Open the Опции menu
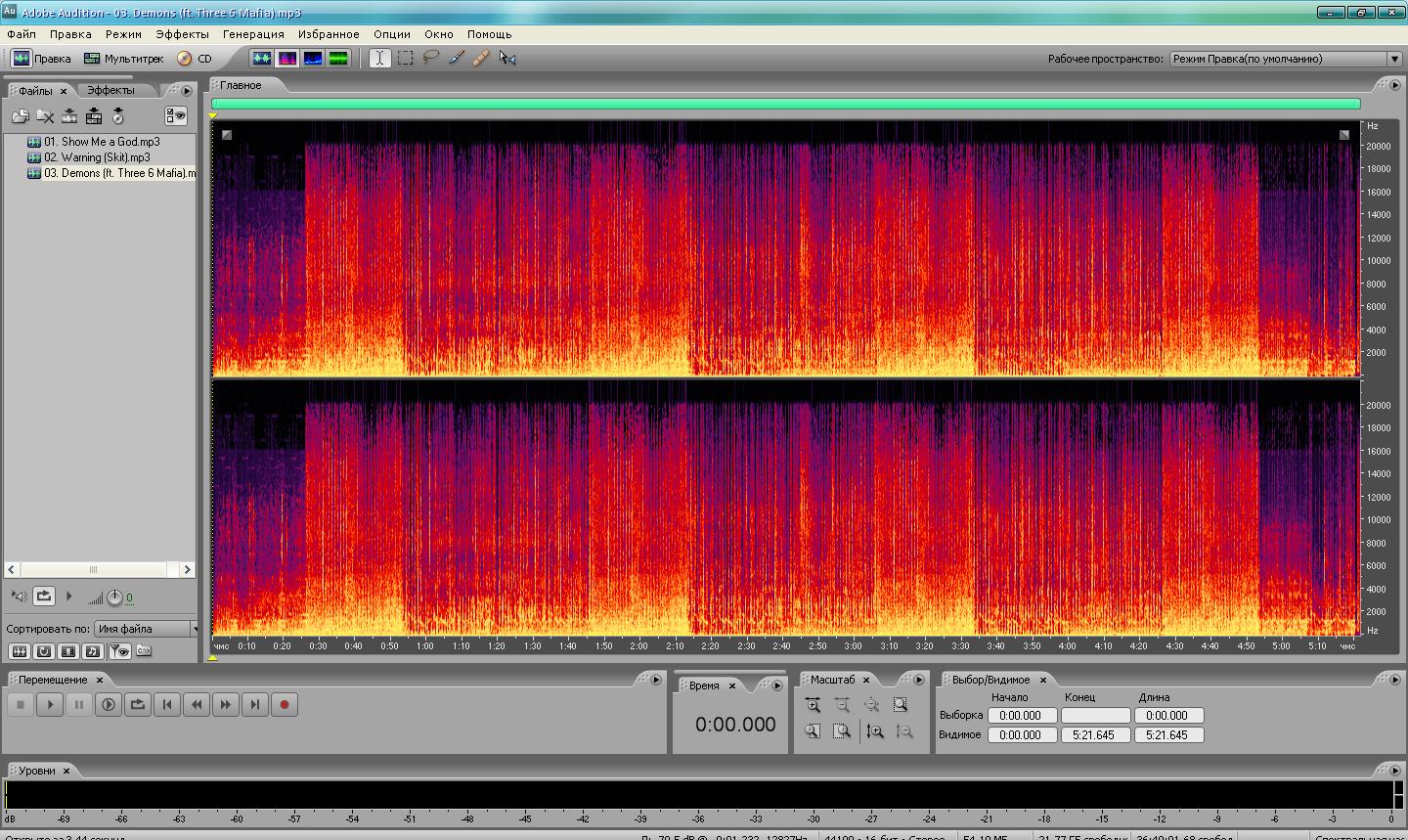Viewport: 1408px width, 840px height. 392,34
